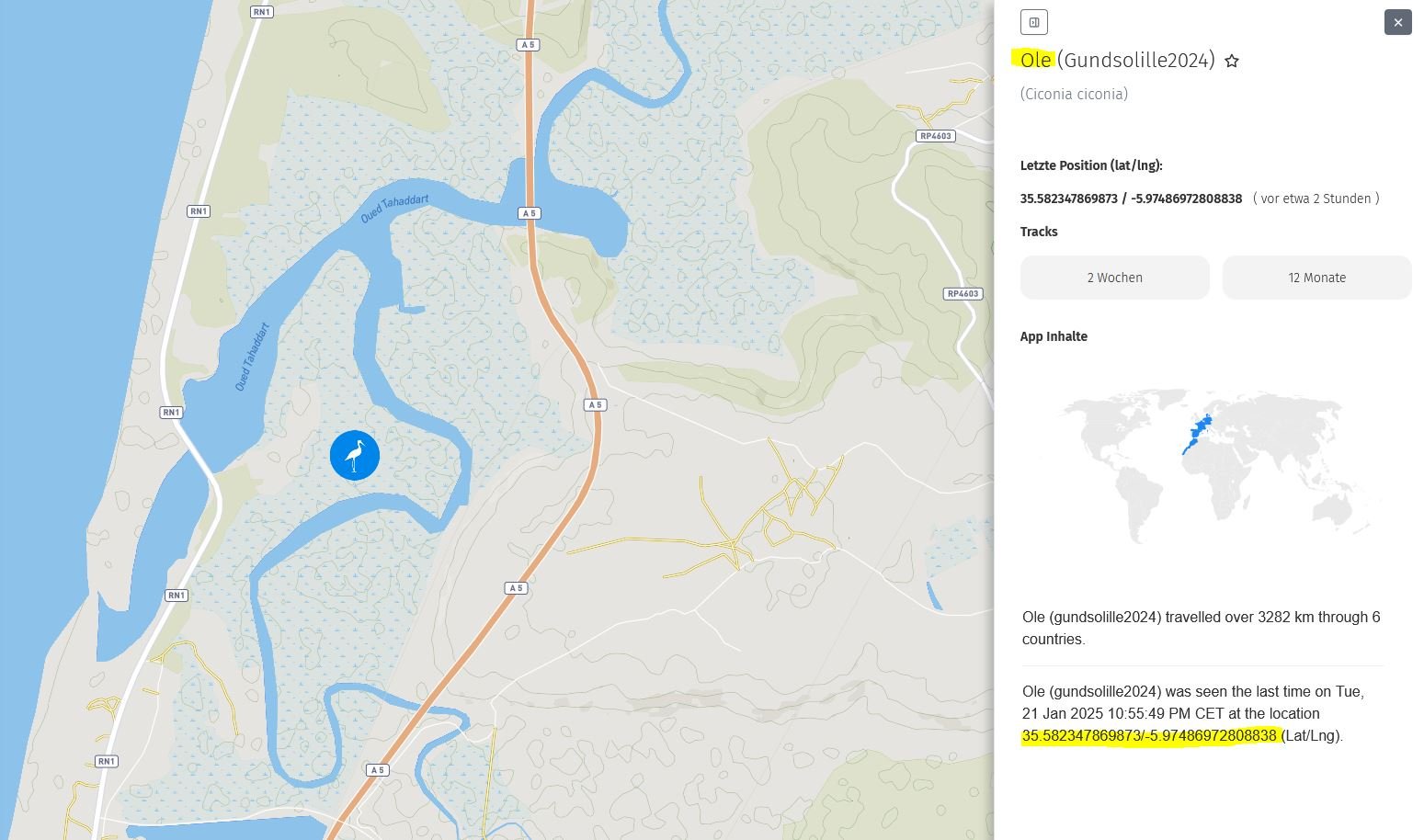Click the white stork marker on the map
The height and width of the screenshot is (840, 1424).
355,455
